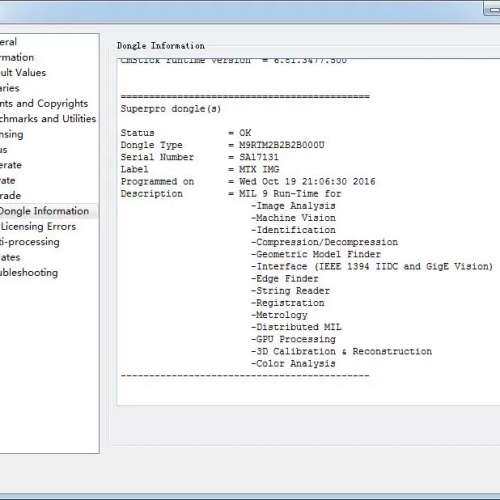Click the '-Metrology' line
Viewport: 500px width, 500px height.
(279, 315)
